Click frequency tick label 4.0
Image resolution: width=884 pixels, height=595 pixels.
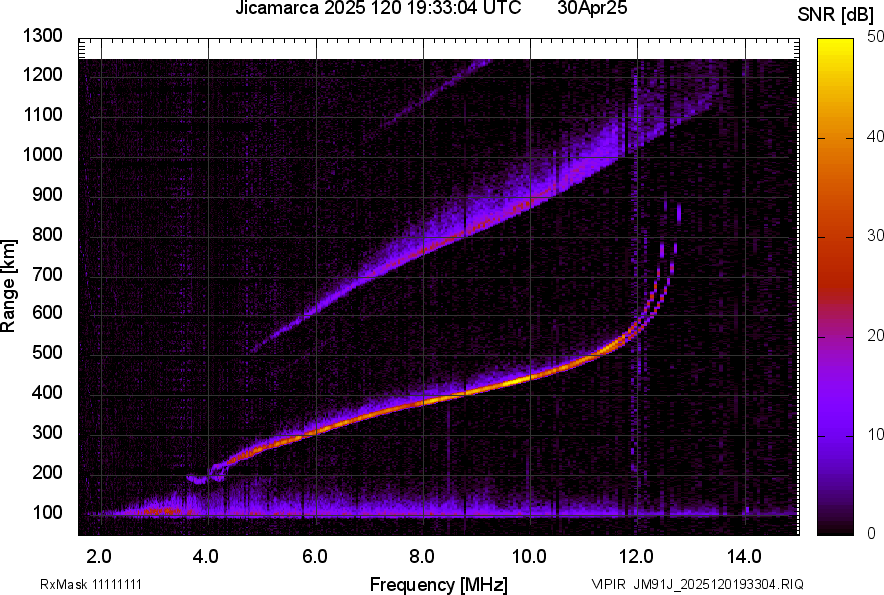[205, 557]
